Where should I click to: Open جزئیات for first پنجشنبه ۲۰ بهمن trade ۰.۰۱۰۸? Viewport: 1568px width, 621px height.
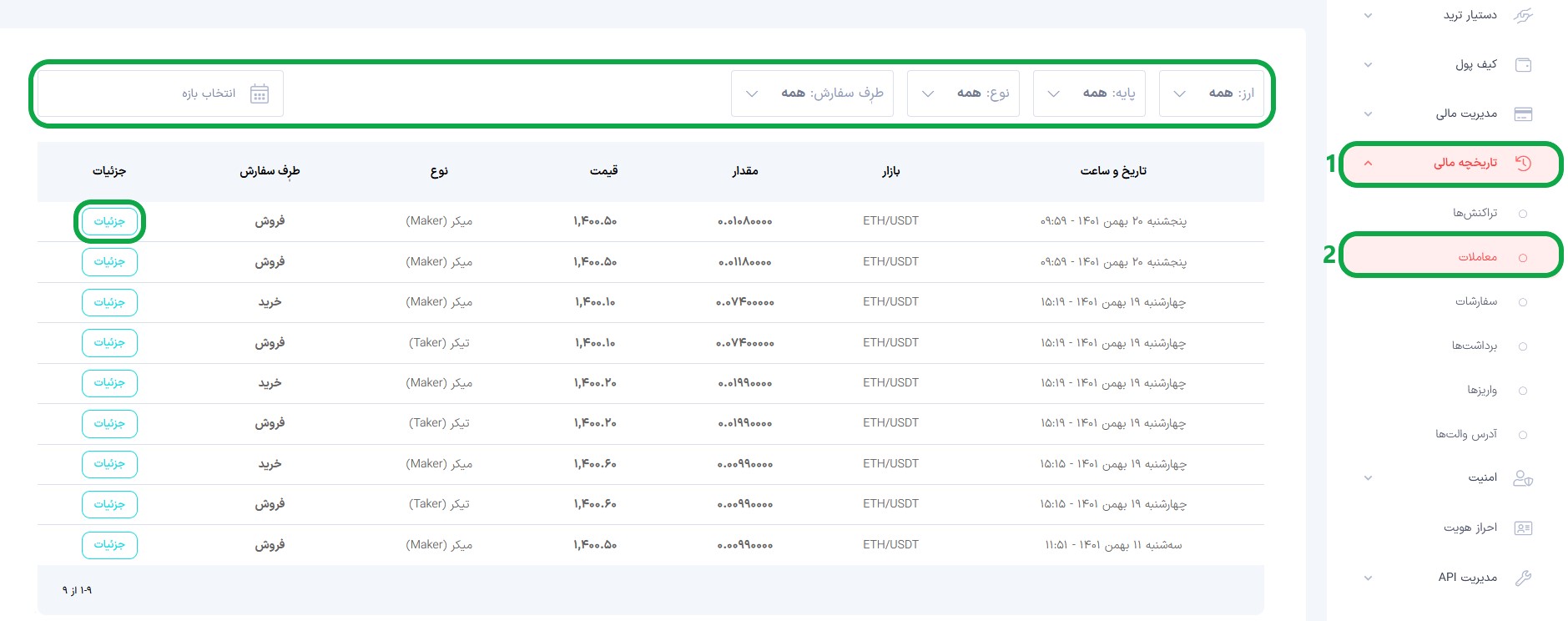pos(109,221)
